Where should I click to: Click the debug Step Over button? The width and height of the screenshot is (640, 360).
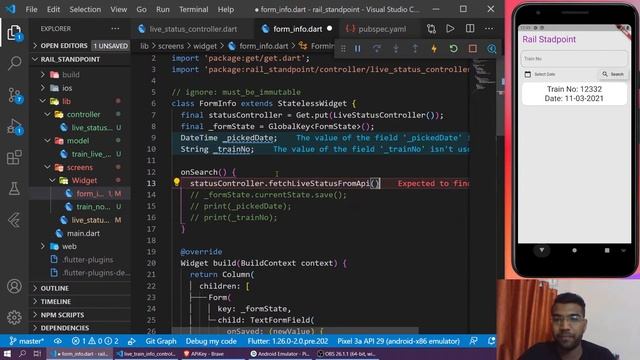377,49
